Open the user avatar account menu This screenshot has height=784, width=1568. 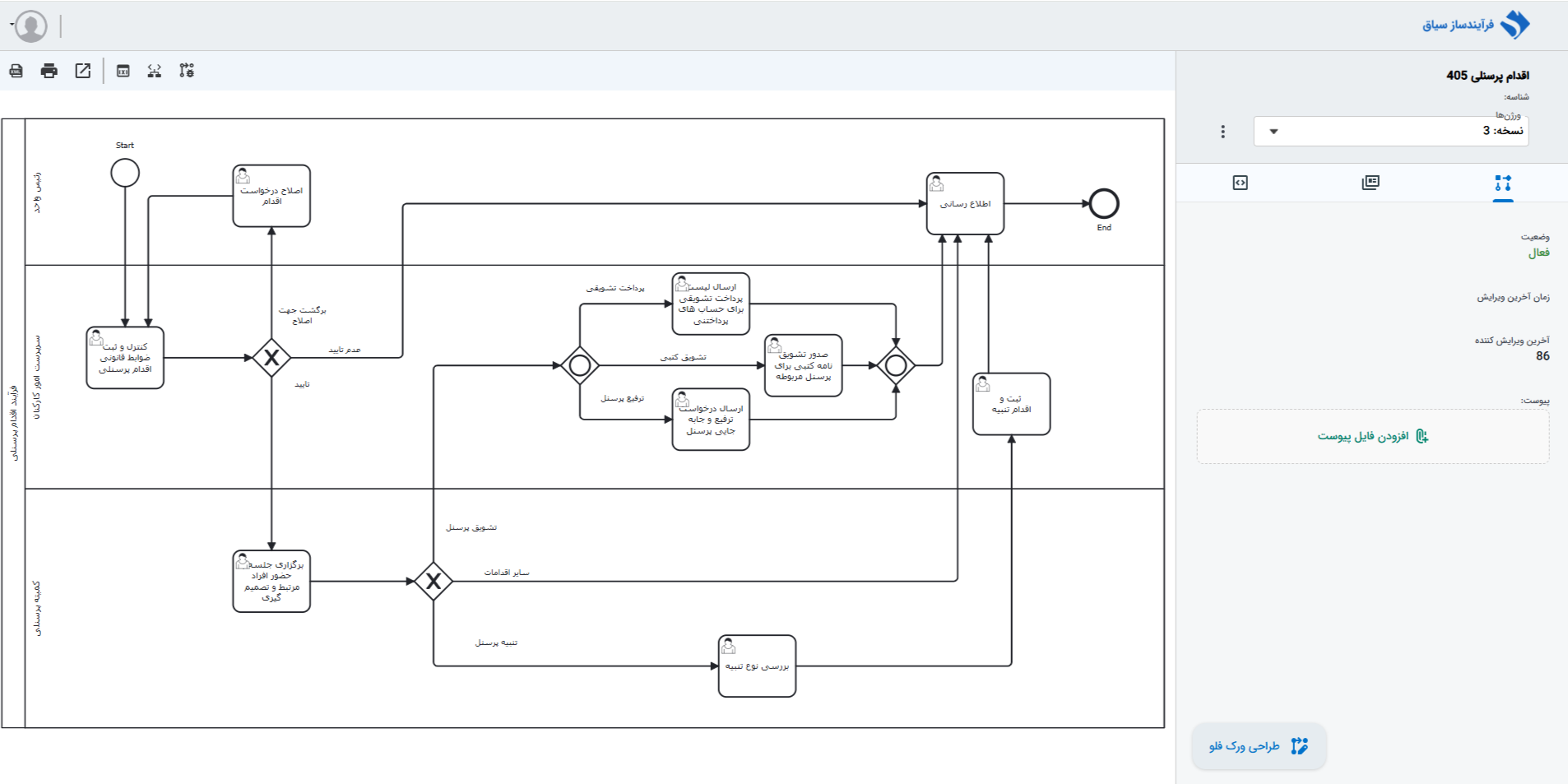[30, 26]
